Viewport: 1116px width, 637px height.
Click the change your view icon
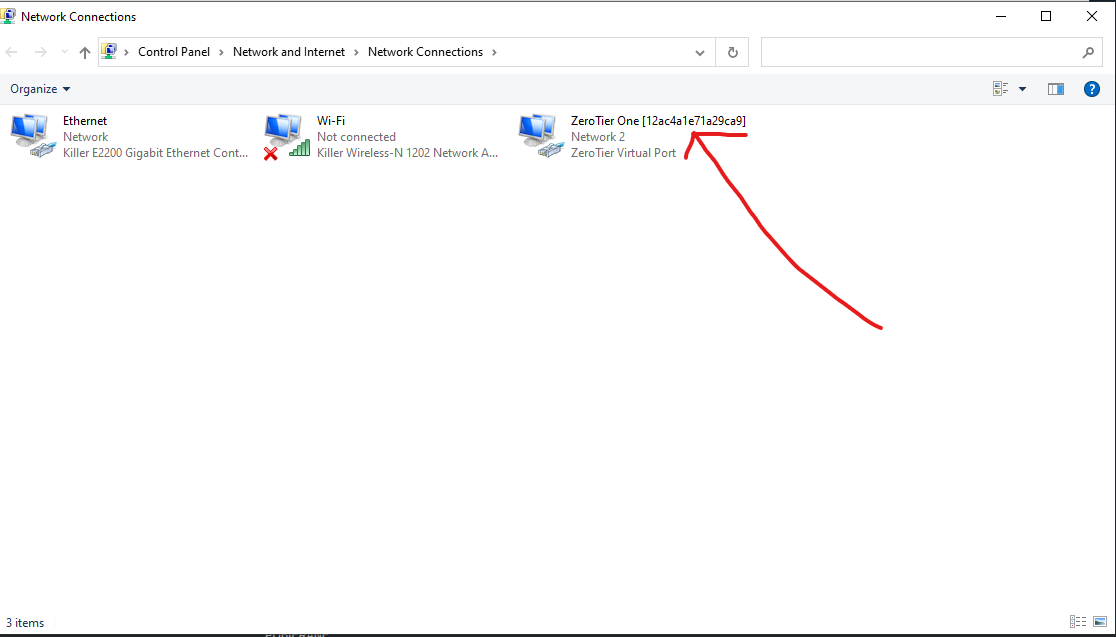[x=1001, y=89]
